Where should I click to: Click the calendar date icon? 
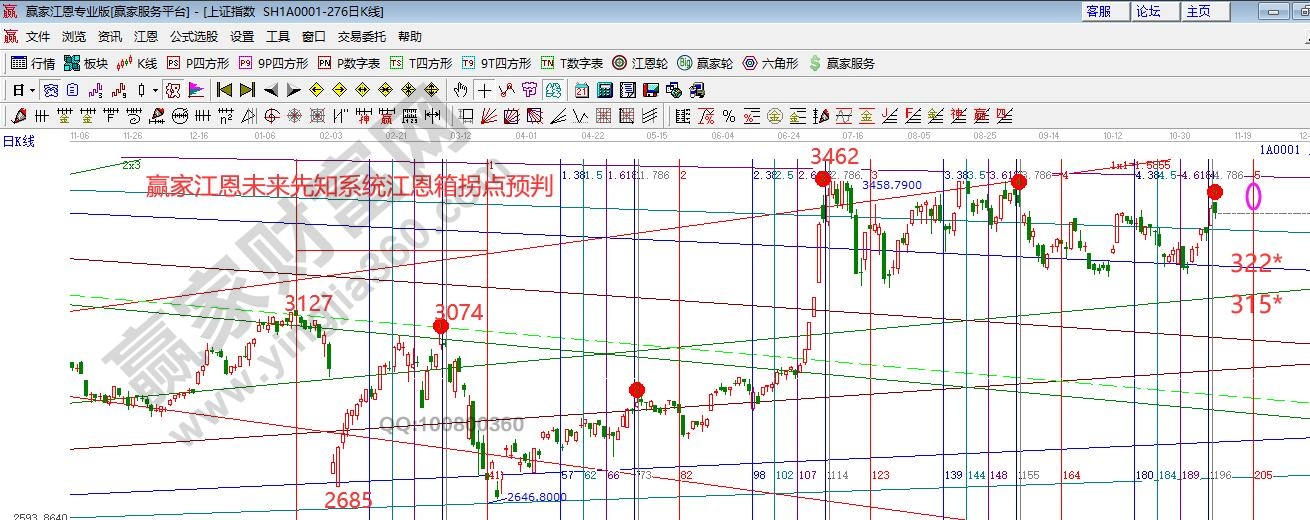[x=581, y=90]
